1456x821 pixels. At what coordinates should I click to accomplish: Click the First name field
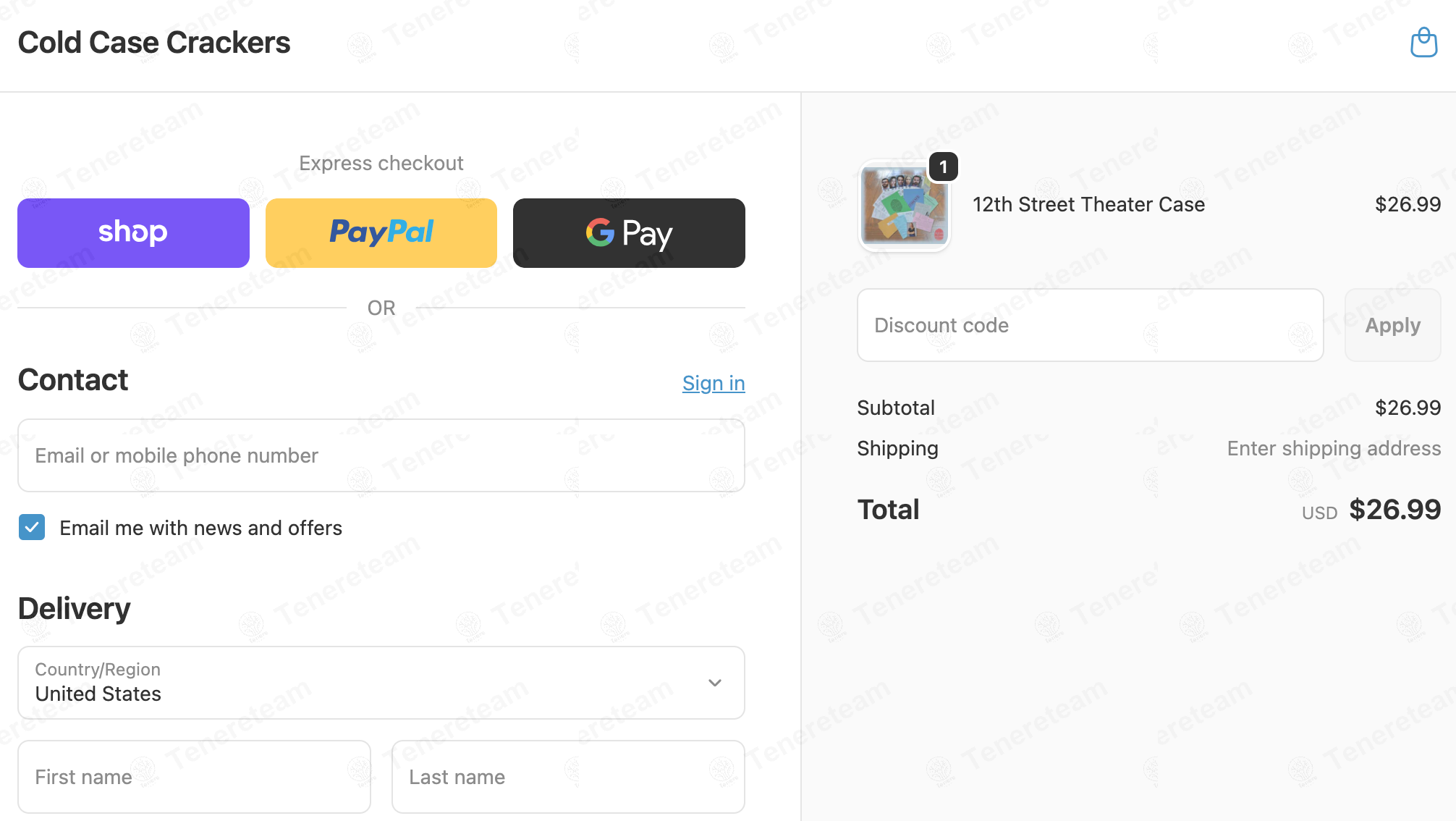pyautogui.click(x=194, y=777)
